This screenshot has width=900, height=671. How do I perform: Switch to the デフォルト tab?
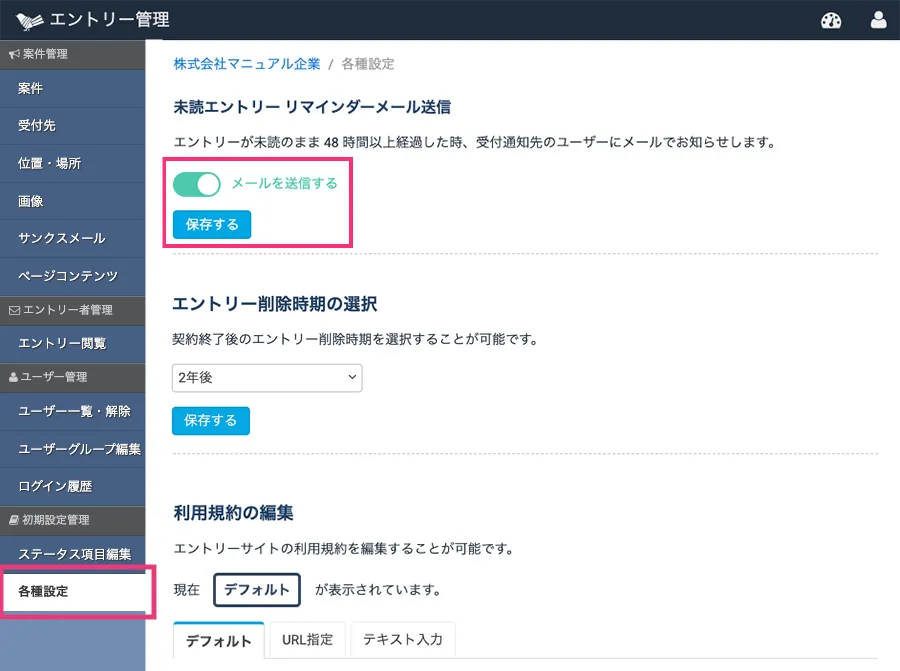point(219,641)
